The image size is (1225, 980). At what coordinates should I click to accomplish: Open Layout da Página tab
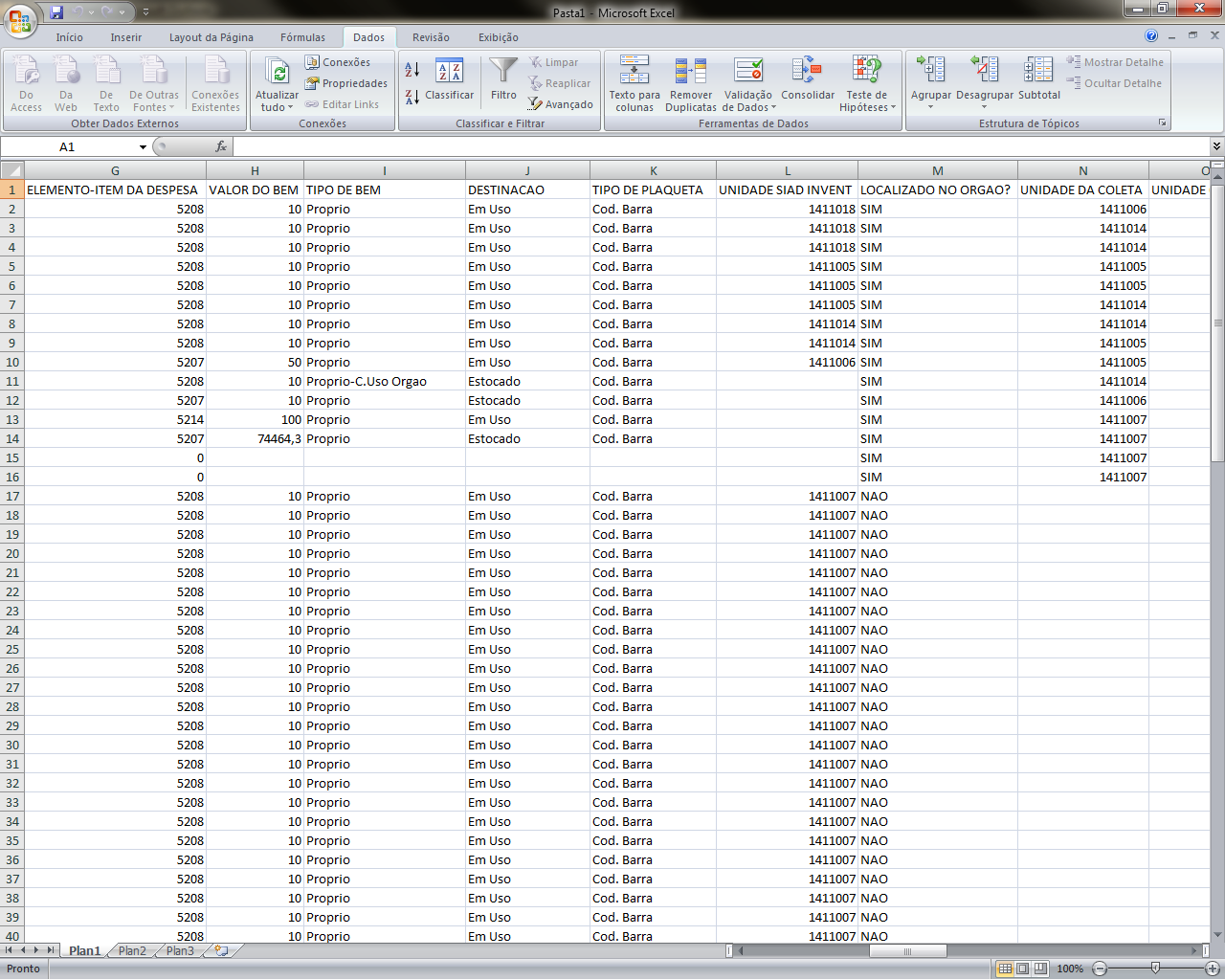(x=212, y=37)
